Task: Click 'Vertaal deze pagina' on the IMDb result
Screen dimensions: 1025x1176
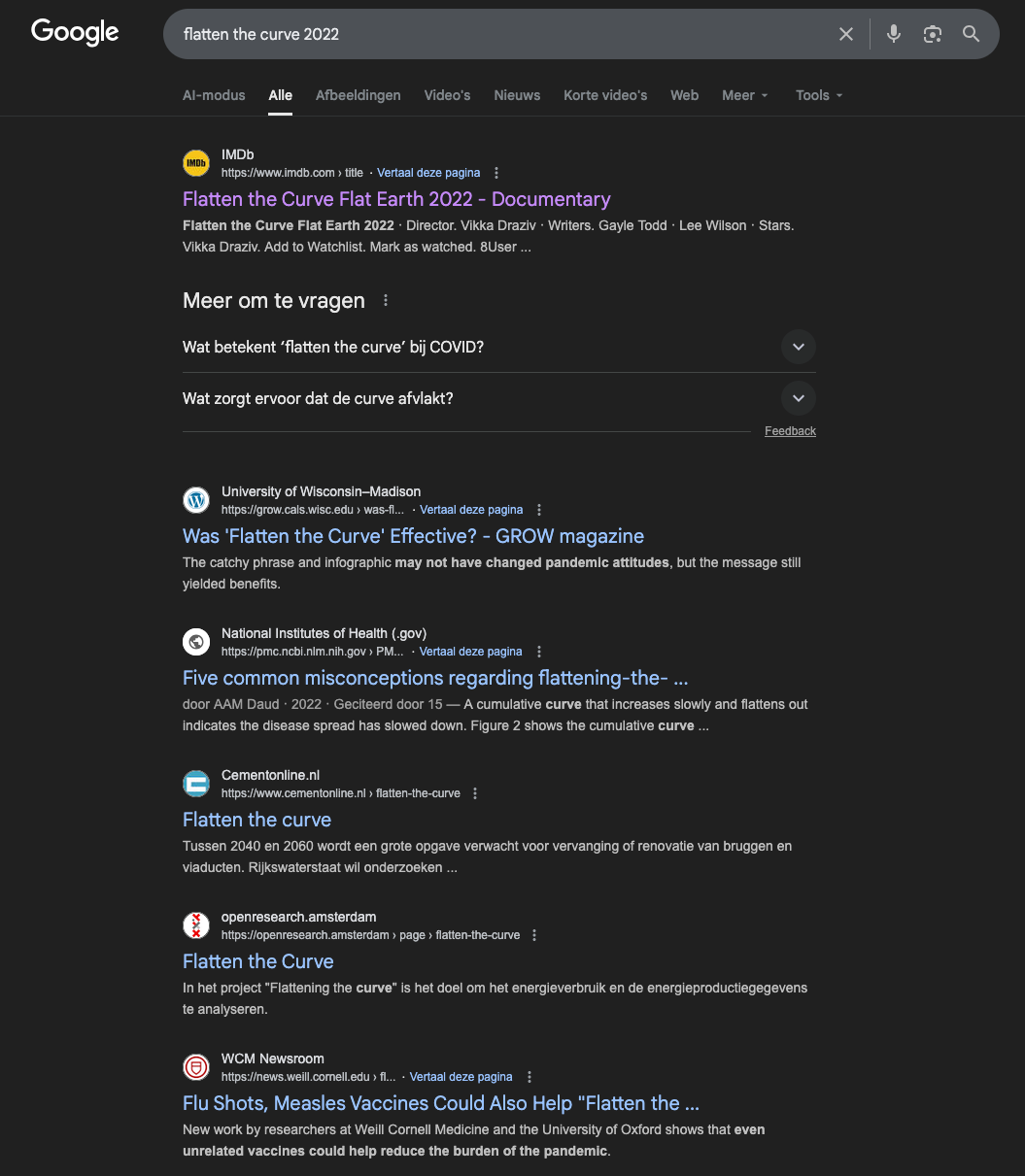Action: click(428, 172)
